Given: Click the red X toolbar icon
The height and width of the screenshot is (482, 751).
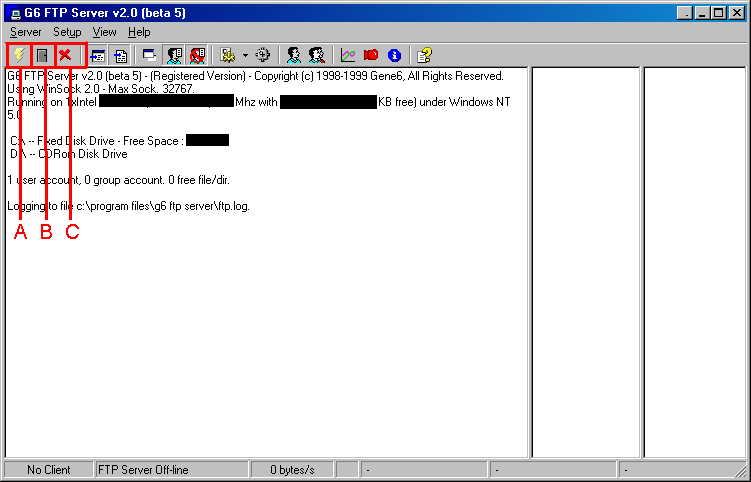Looking at the screenshot, I should click(65, 55).
